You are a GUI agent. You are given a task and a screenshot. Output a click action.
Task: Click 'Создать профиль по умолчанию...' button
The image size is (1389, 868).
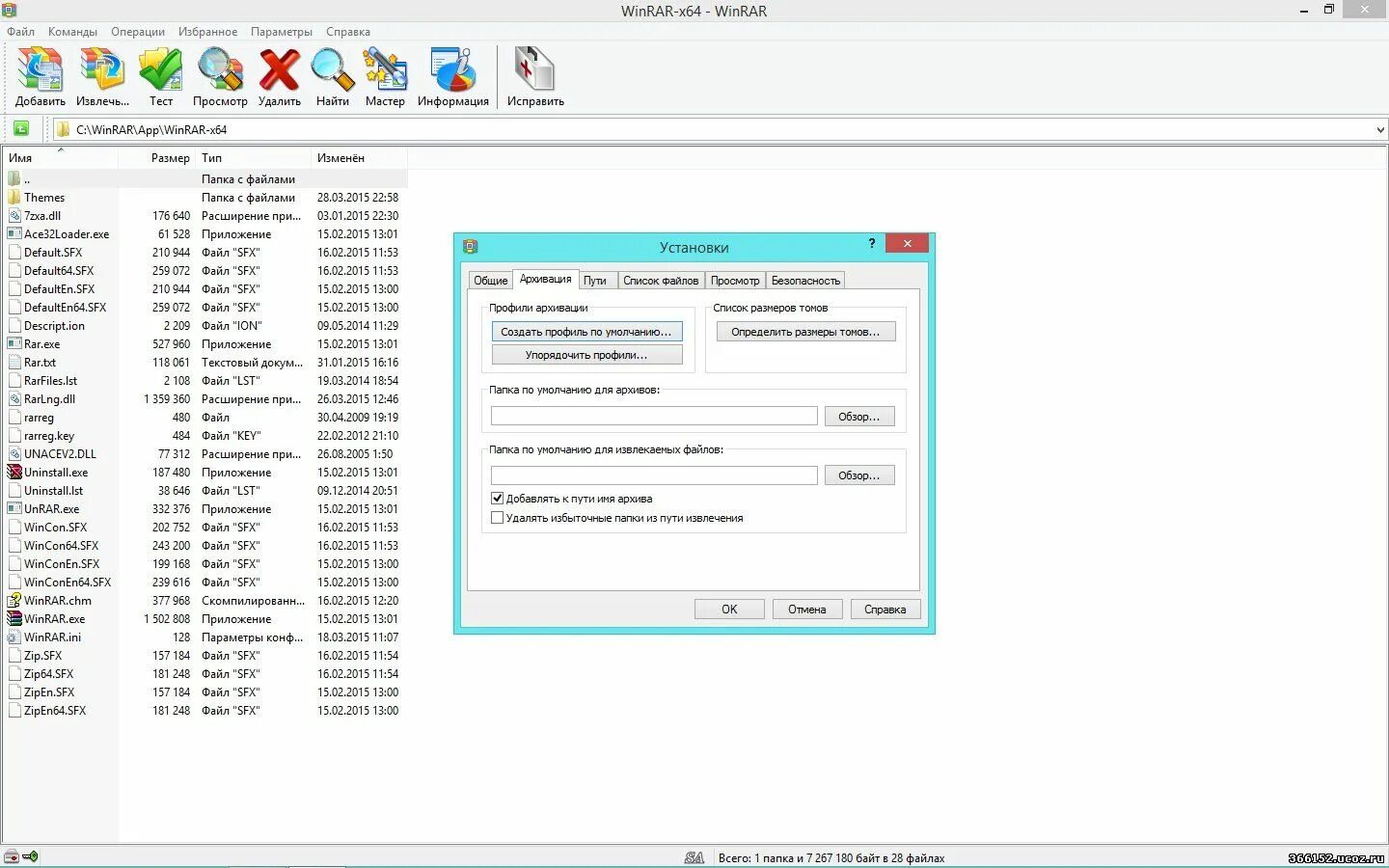pyautogui.click(x=586, y=332)
